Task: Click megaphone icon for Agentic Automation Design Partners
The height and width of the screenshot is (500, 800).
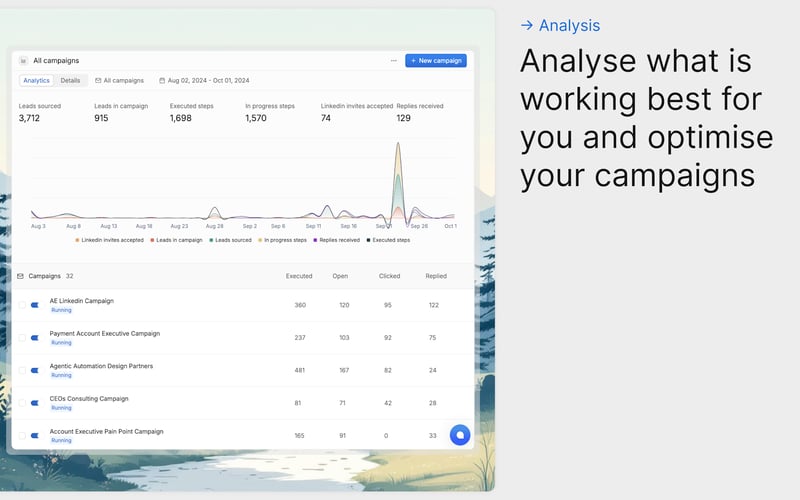Action: [x=35, y=370]
